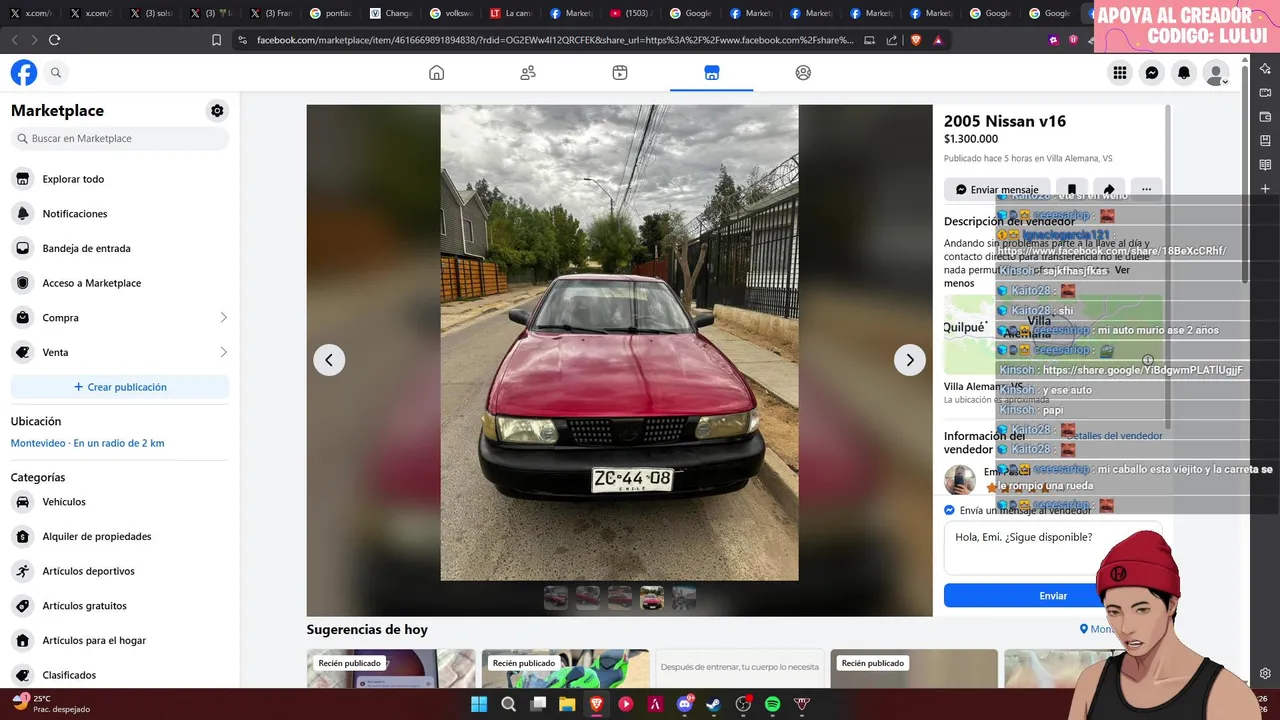Switch to the (1503) YouTube browser tab
The height and width of the screenshot is (720, 1280).
(631, 13)
